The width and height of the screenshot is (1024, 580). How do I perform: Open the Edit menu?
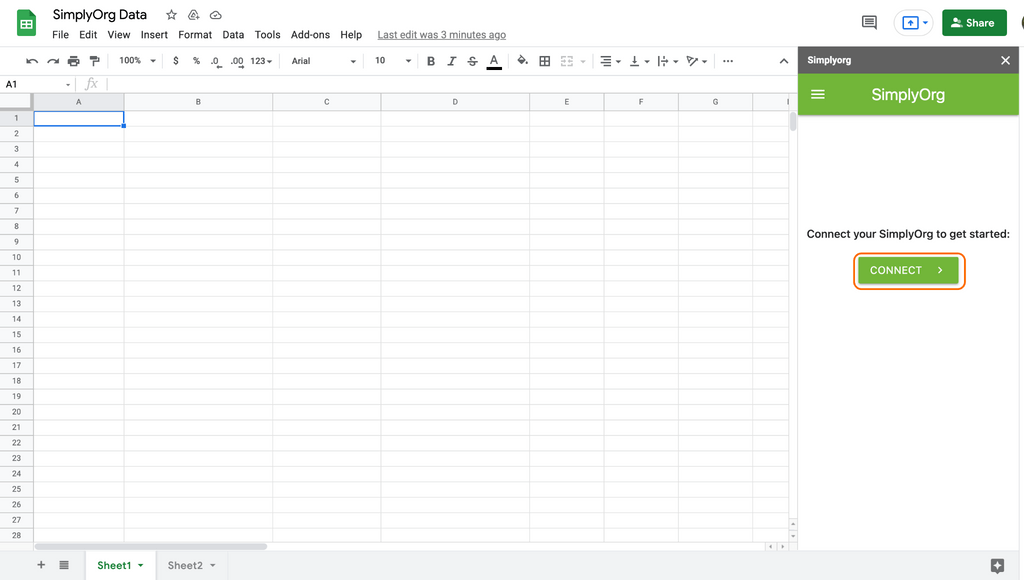[88, 35]
